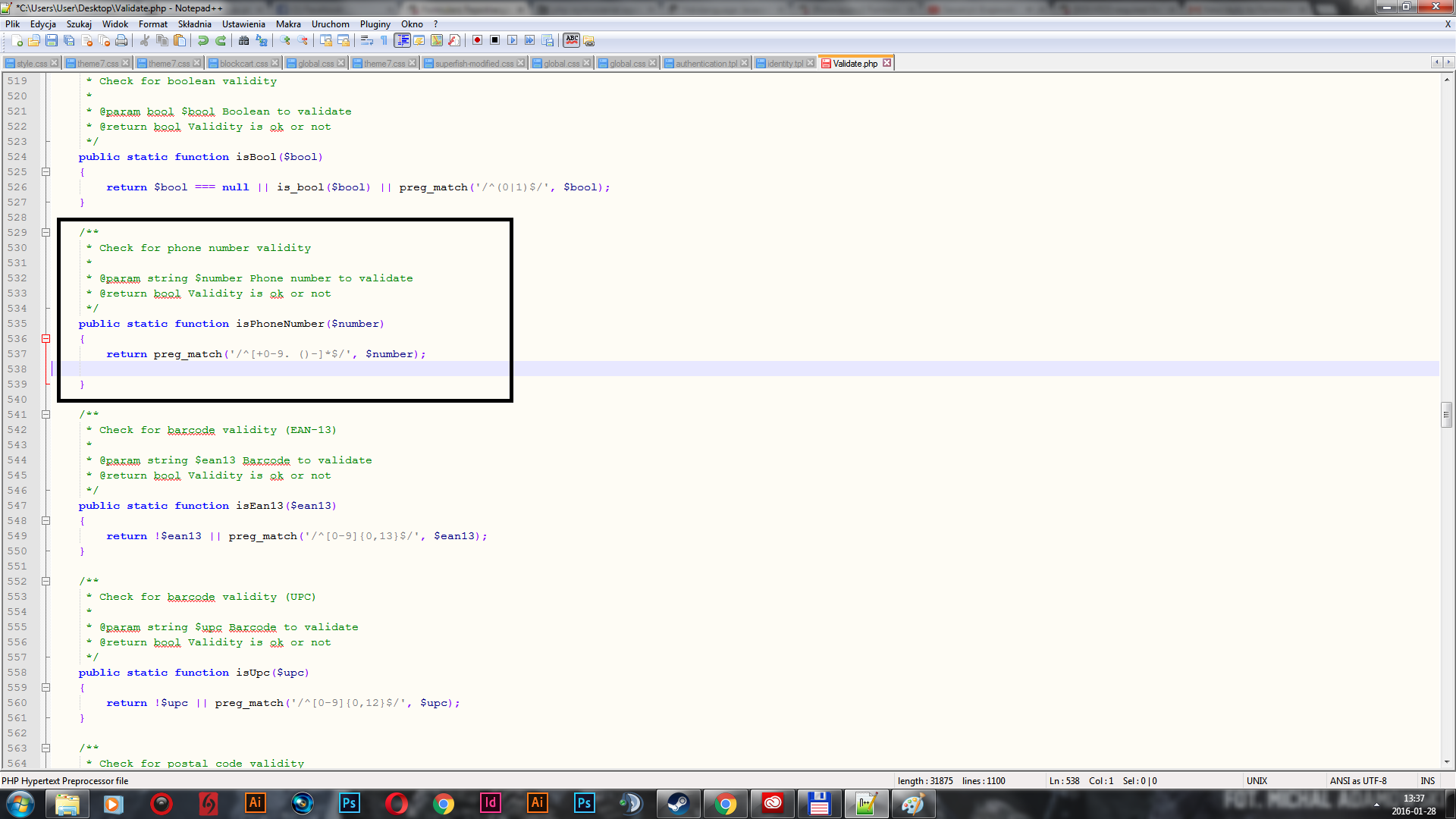Switch to the blockcart.css tab
This screenshot has height=819, width=1456.
click(x=243, y=64)
